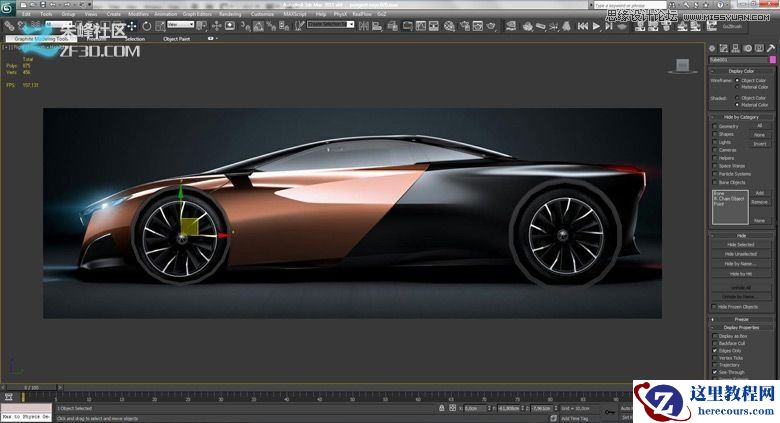Click the GoZBrush toolbar button
Image resolution: width=780 pixels, height=423 pixels.
tap(732, 26)
